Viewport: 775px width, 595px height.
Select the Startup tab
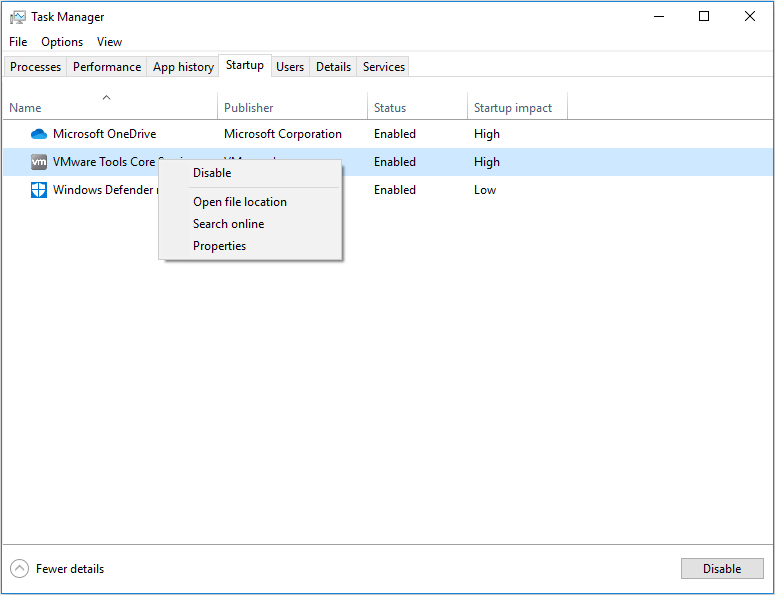[x=245, y=65]
